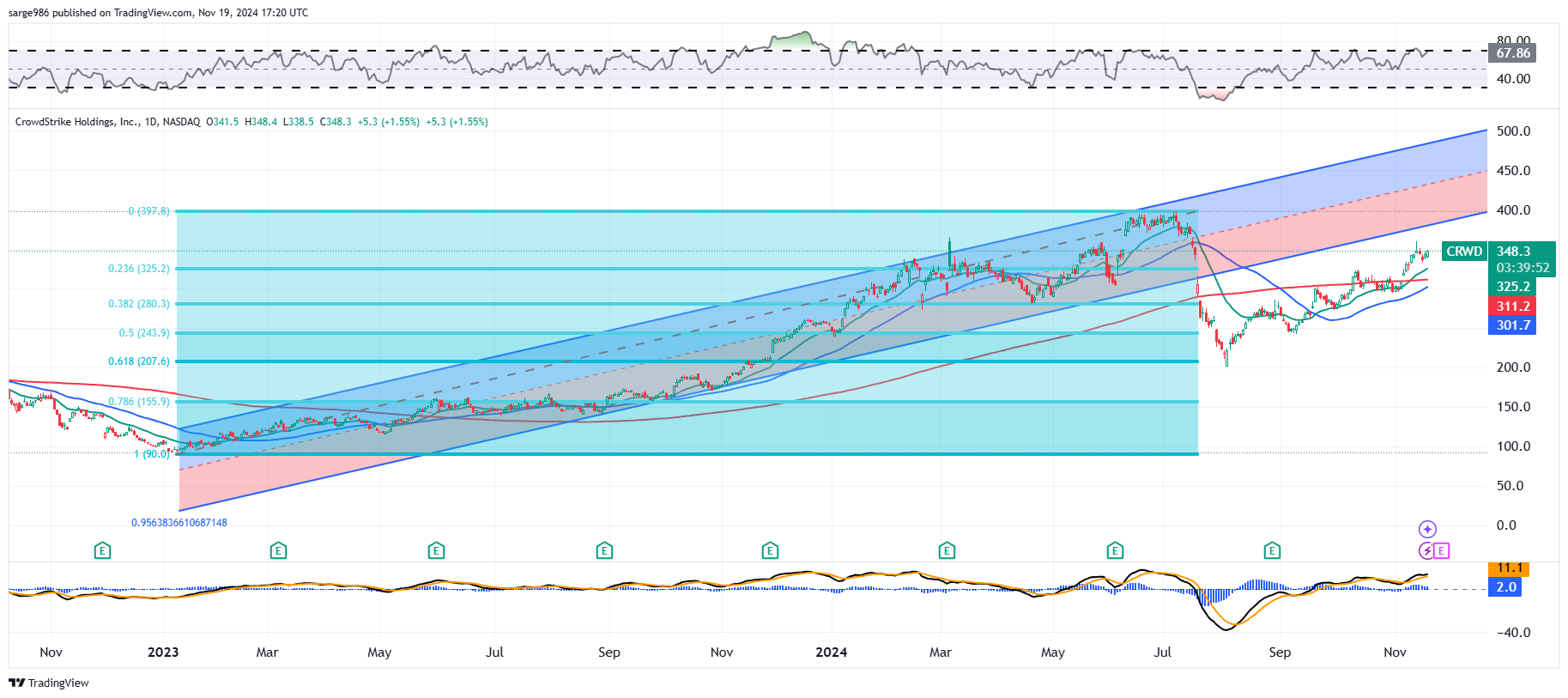The height and width of the screenshot is (698, 1568).
Task: Click the H348.4 high value in header
Action: [x=261, y=122]
